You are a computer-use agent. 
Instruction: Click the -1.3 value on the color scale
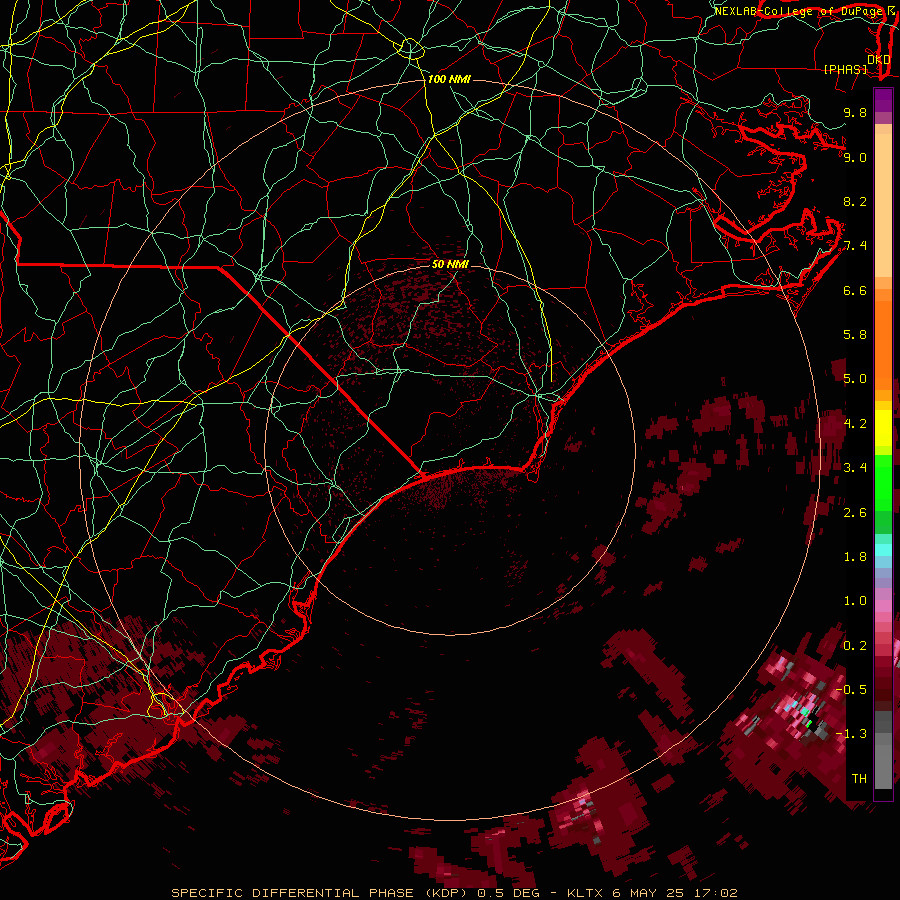851,734
